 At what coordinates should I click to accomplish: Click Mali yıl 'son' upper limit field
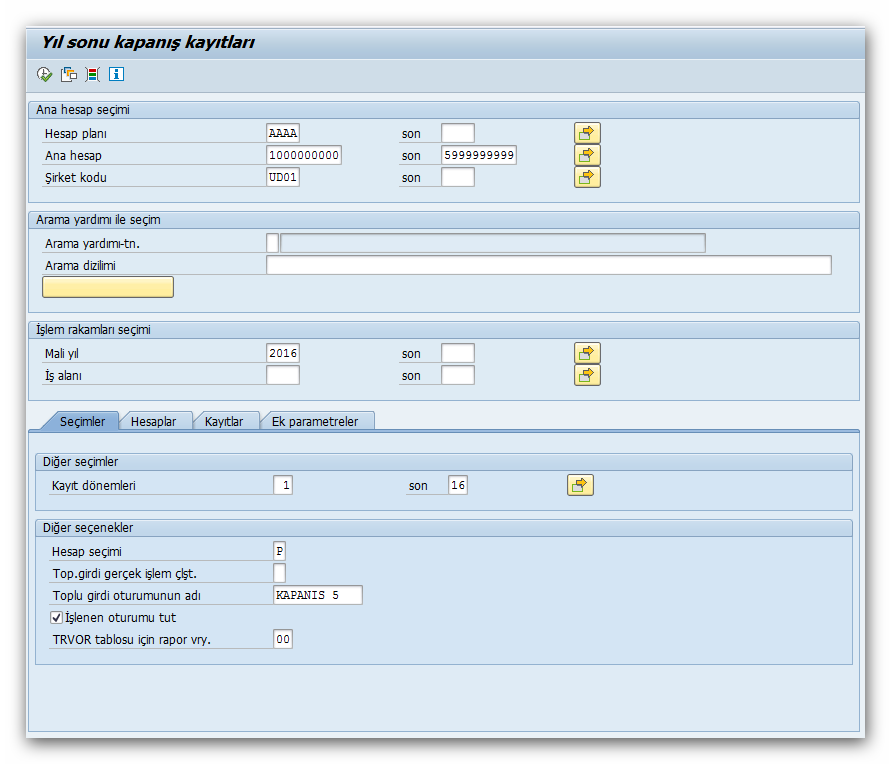[458, 353]
